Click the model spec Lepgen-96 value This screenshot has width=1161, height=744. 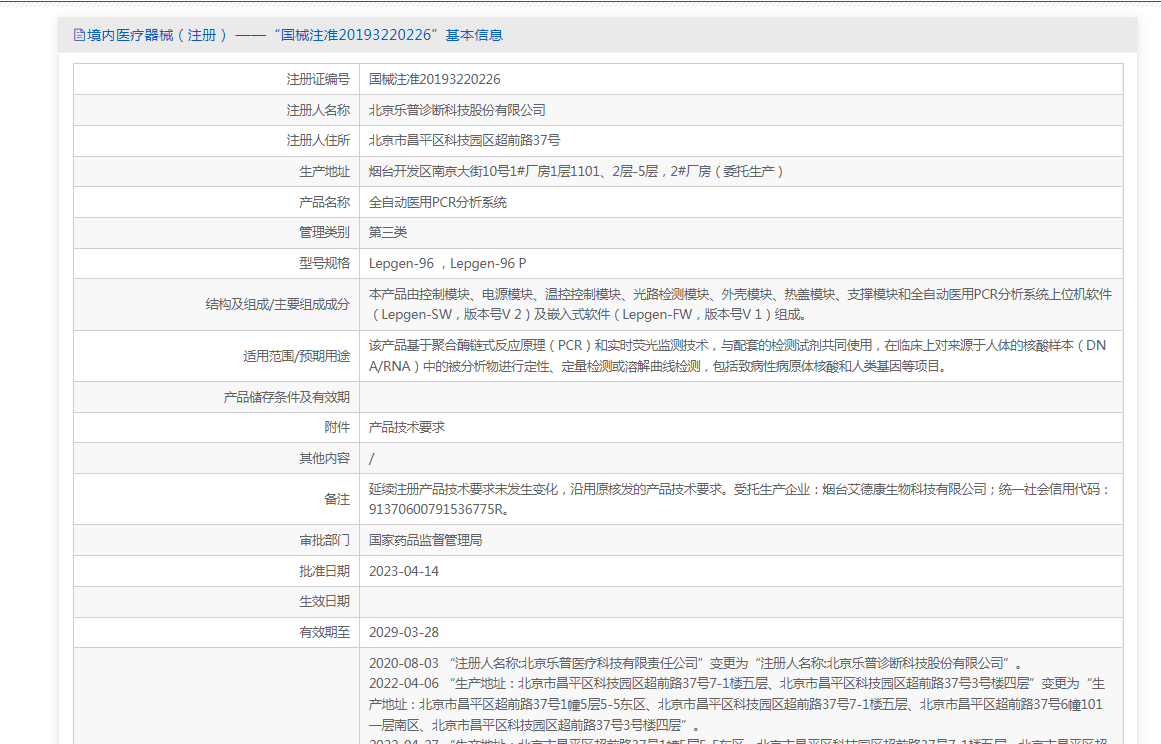coord(447,263)
